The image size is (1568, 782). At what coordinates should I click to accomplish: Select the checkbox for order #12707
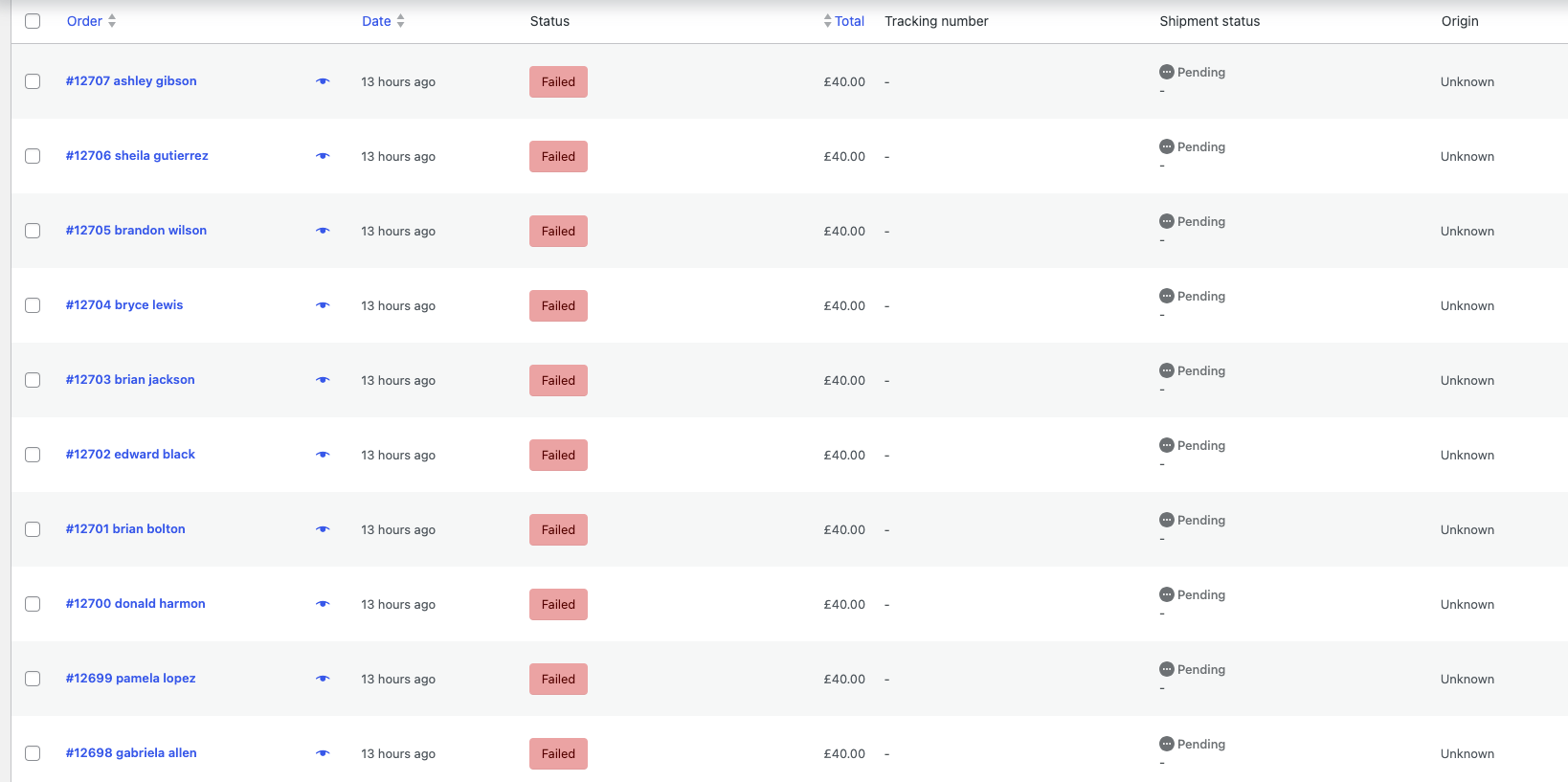[x=33, y=81]
